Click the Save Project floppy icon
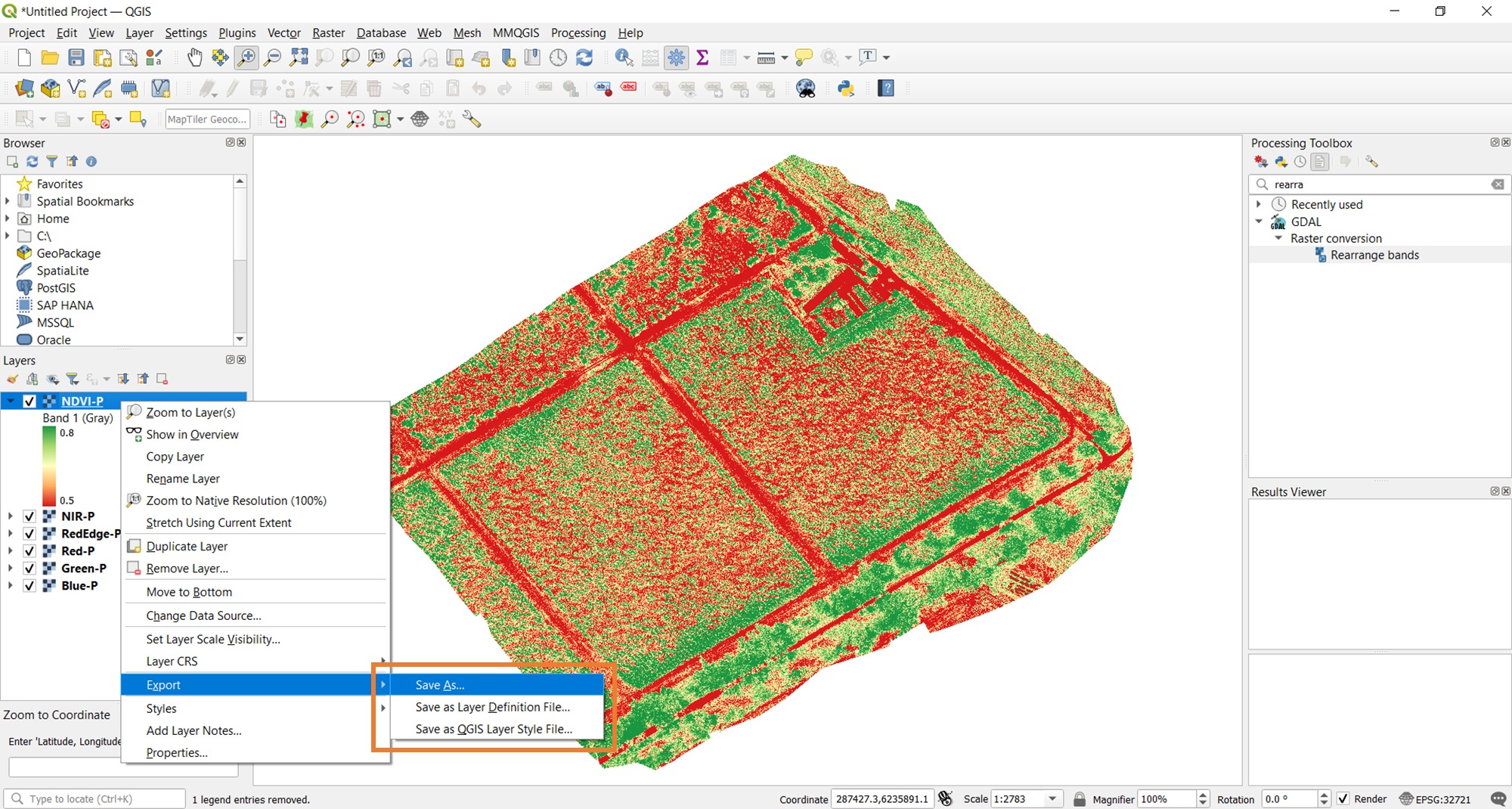Screen dimensions: 1512x809 76,57
